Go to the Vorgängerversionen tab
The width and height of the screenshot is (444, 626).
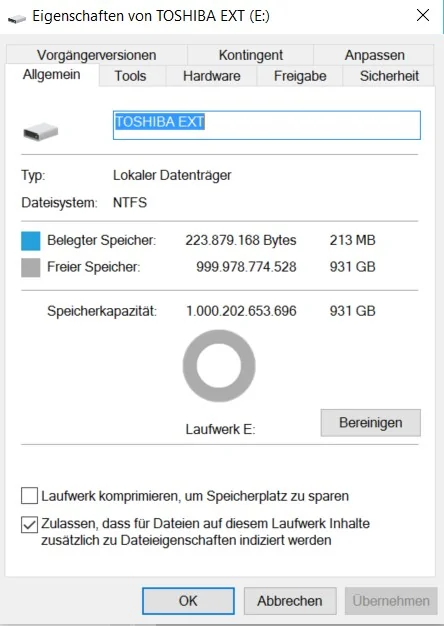point(97,55)
